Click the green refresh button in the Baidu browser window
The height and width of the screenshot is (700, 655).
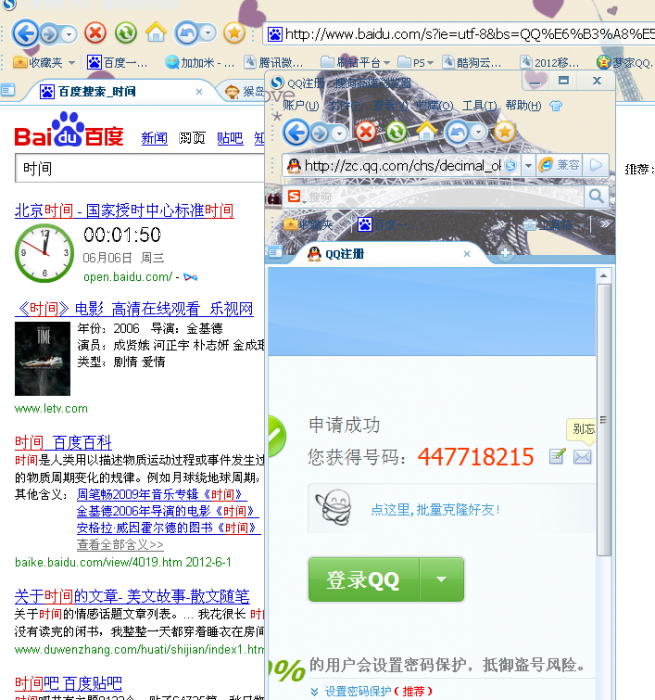[125, 33]
